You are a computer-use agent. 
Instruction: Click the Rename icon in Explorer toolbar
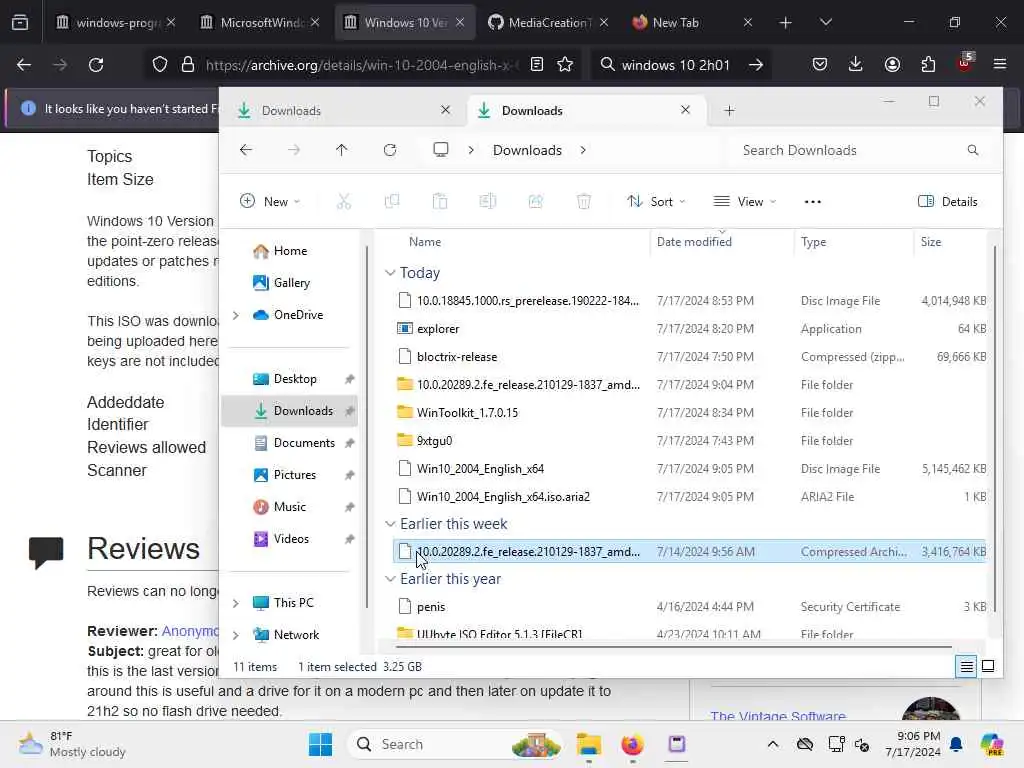(x=488, y=202)
